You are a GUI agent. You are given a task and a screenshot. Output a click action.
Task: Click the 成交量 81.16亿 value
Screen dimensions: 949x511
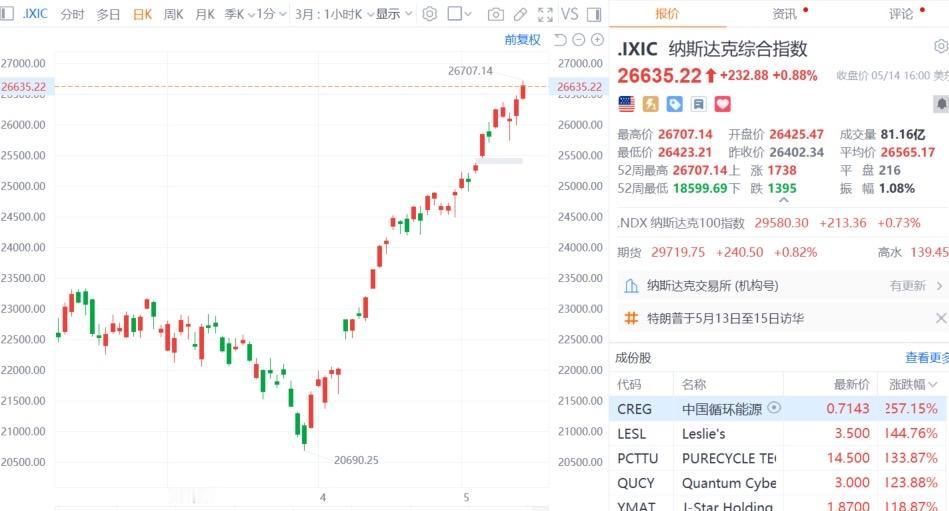click(x=902, y=134)
